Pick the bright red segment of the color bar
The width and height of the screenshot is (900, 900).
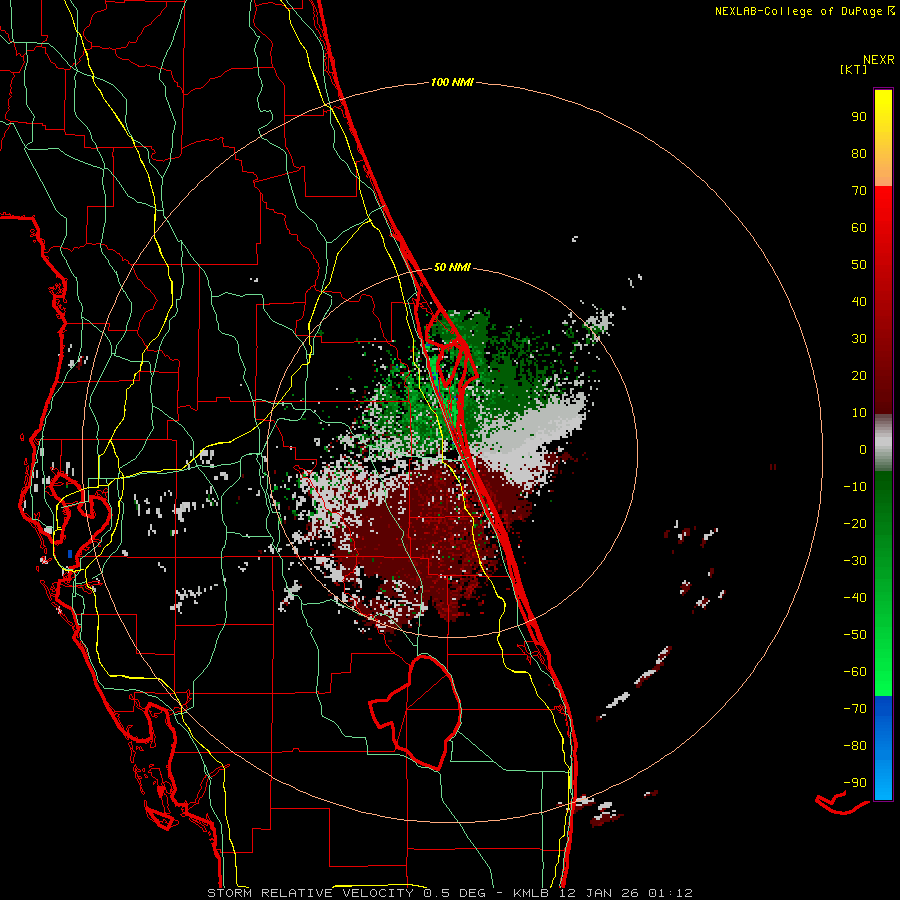pos(883,300)
